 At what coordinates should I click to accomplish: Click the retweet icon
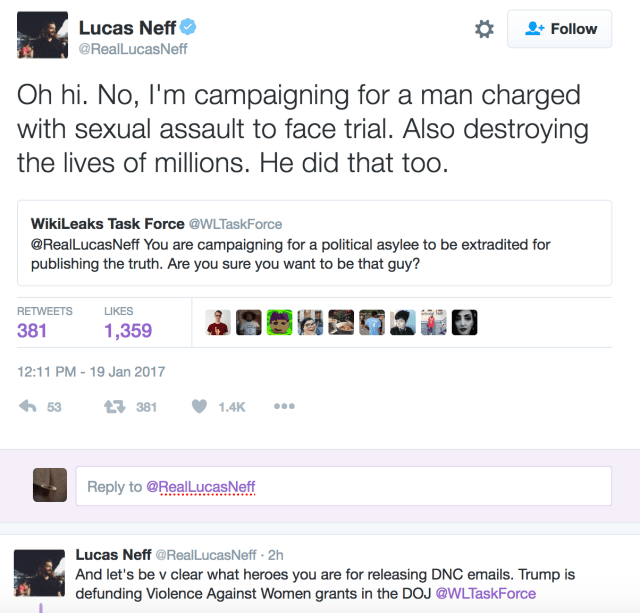pyautogui.click(x=114, y=407)
